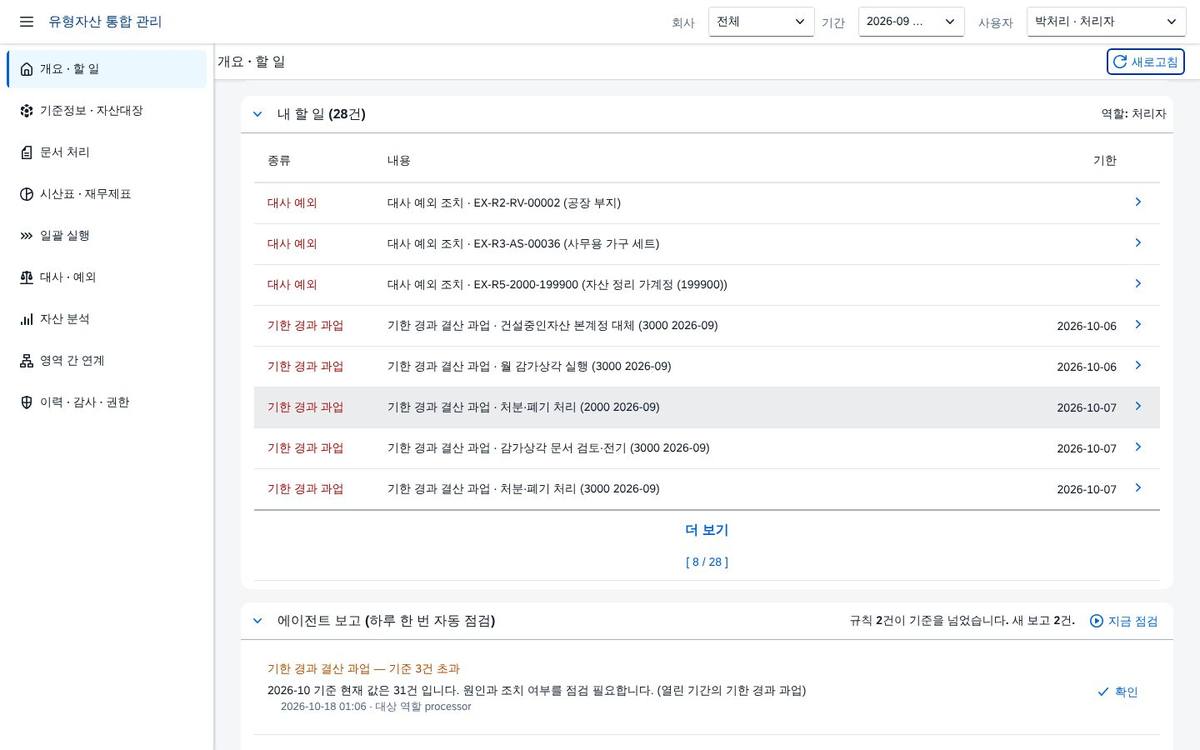Click heading 기한 경과 결산 과업 — 기준 3건 초과

364,669
